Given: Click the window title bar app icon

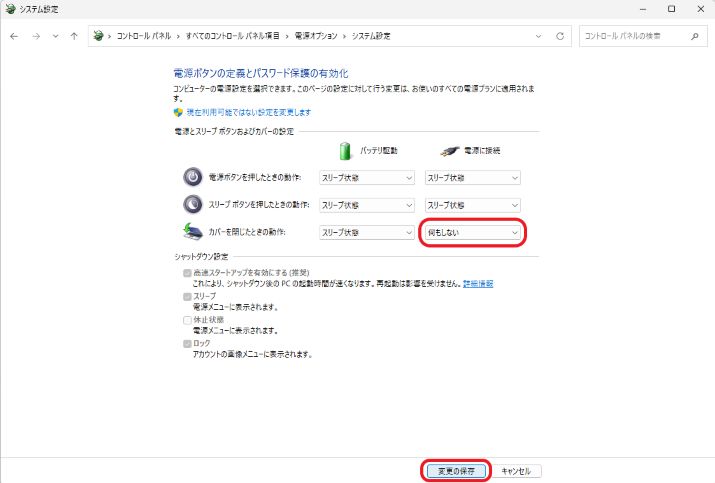Looking at the screenshot, I should [x=10, y=9].
